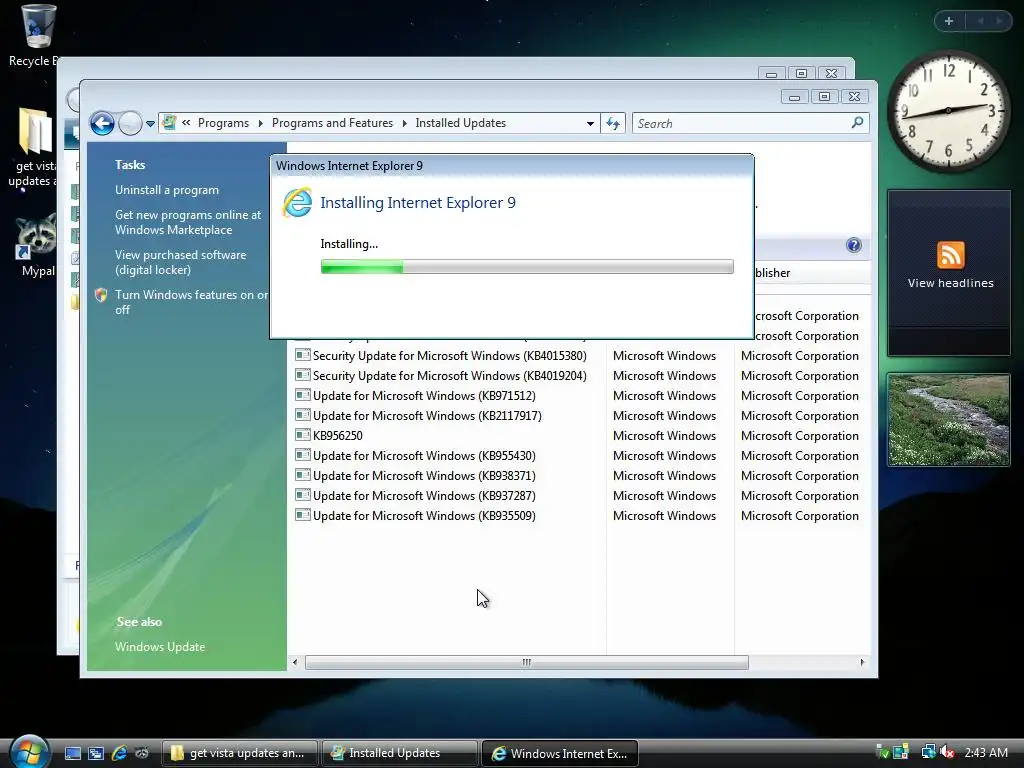Select Update for Microsoft Windows (KB971512)
Viewport: 1024px width, 768px height.
pyautogui.click(x=577, y=396)
